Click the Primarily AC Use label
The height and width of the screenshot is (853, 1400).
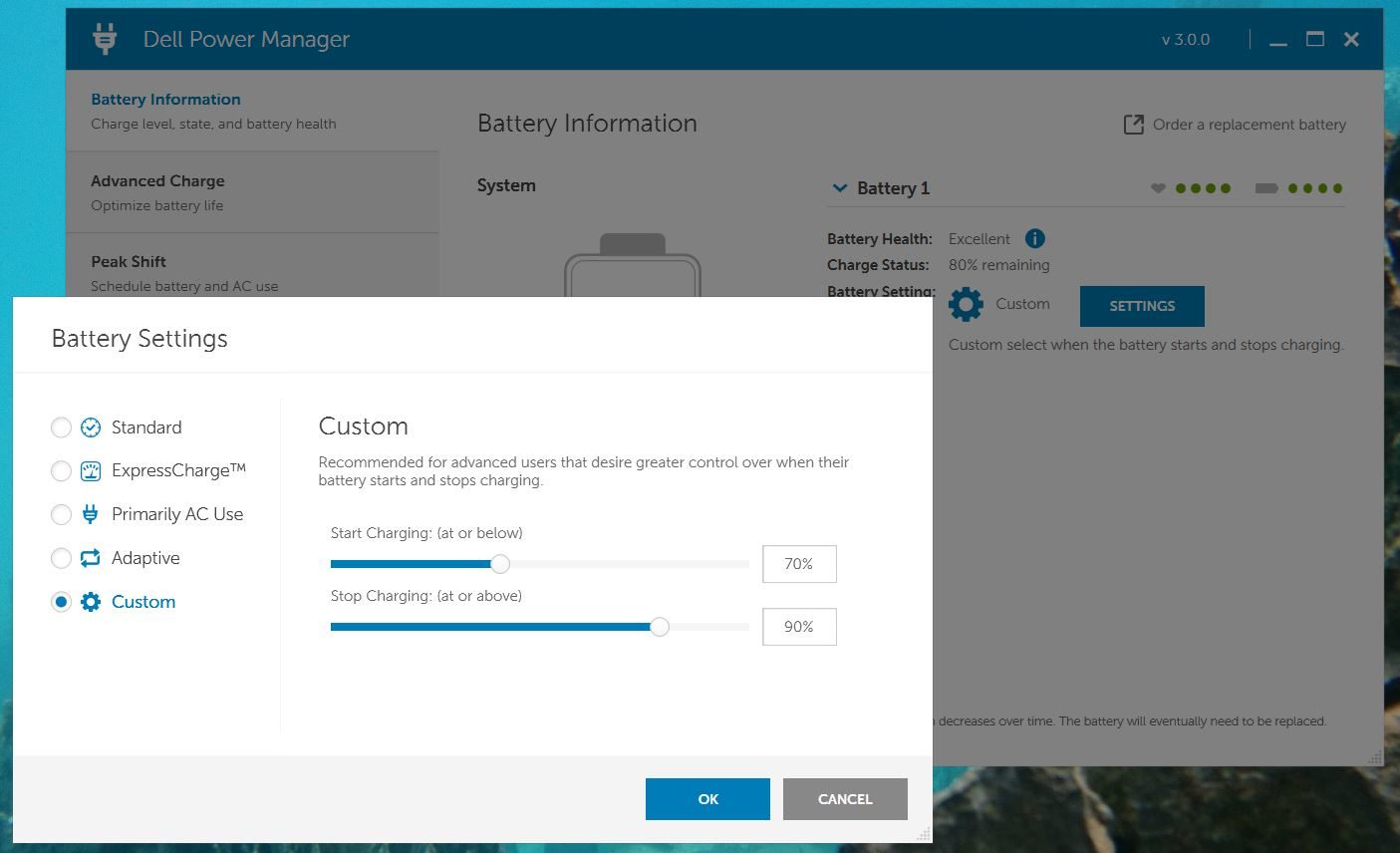(177, 514)
